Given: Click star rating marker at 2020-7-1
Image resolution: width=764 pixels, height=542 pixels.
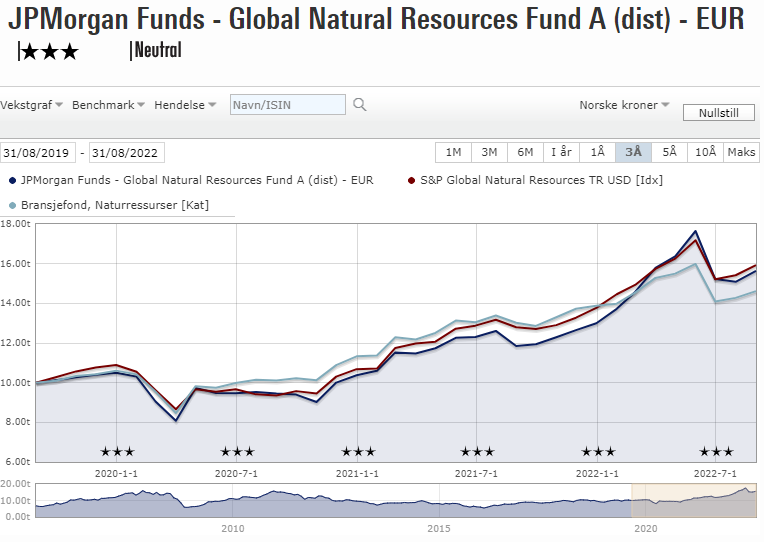Looking at the screenshot, I should 237,452.
